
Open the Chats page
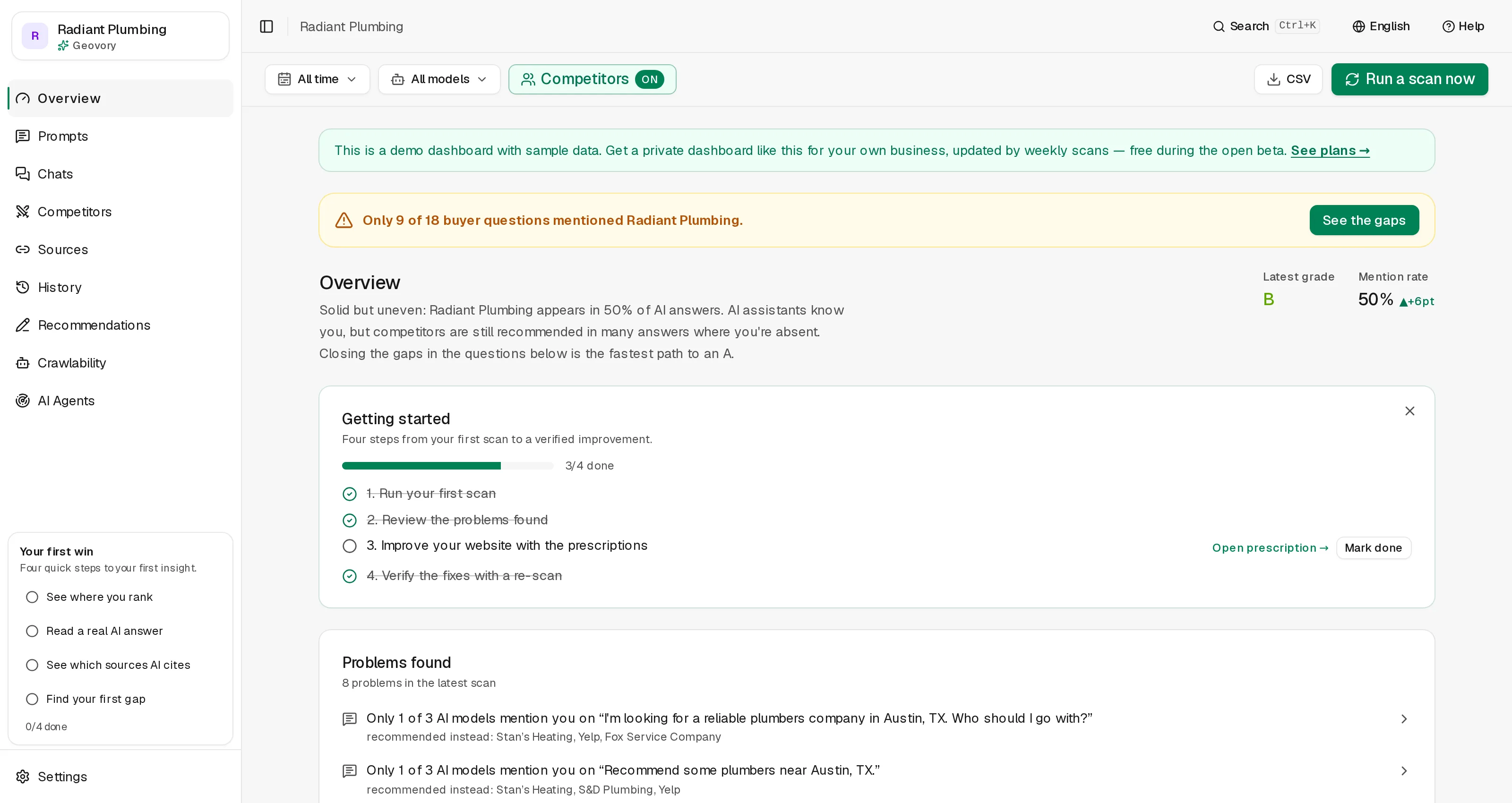120,174
